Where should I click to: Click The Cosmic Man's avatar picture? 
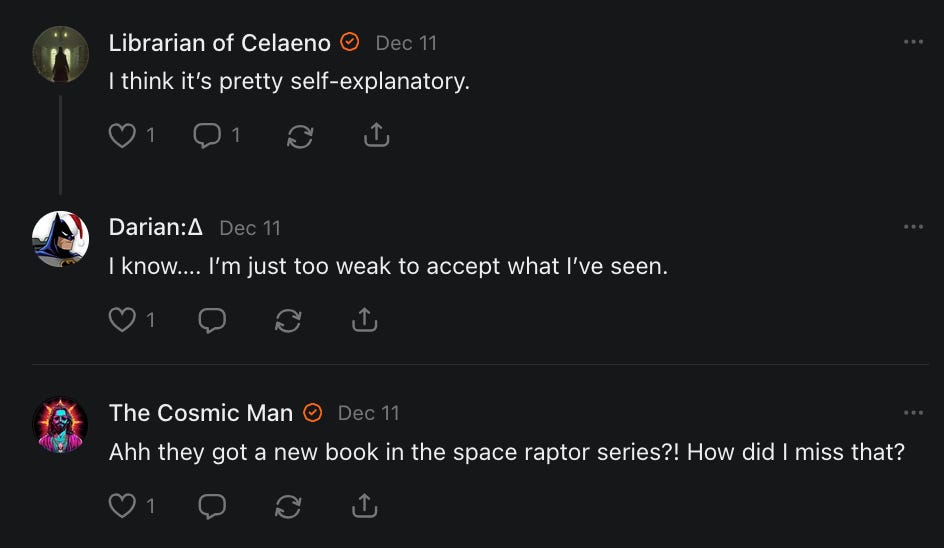pos(61,425)
